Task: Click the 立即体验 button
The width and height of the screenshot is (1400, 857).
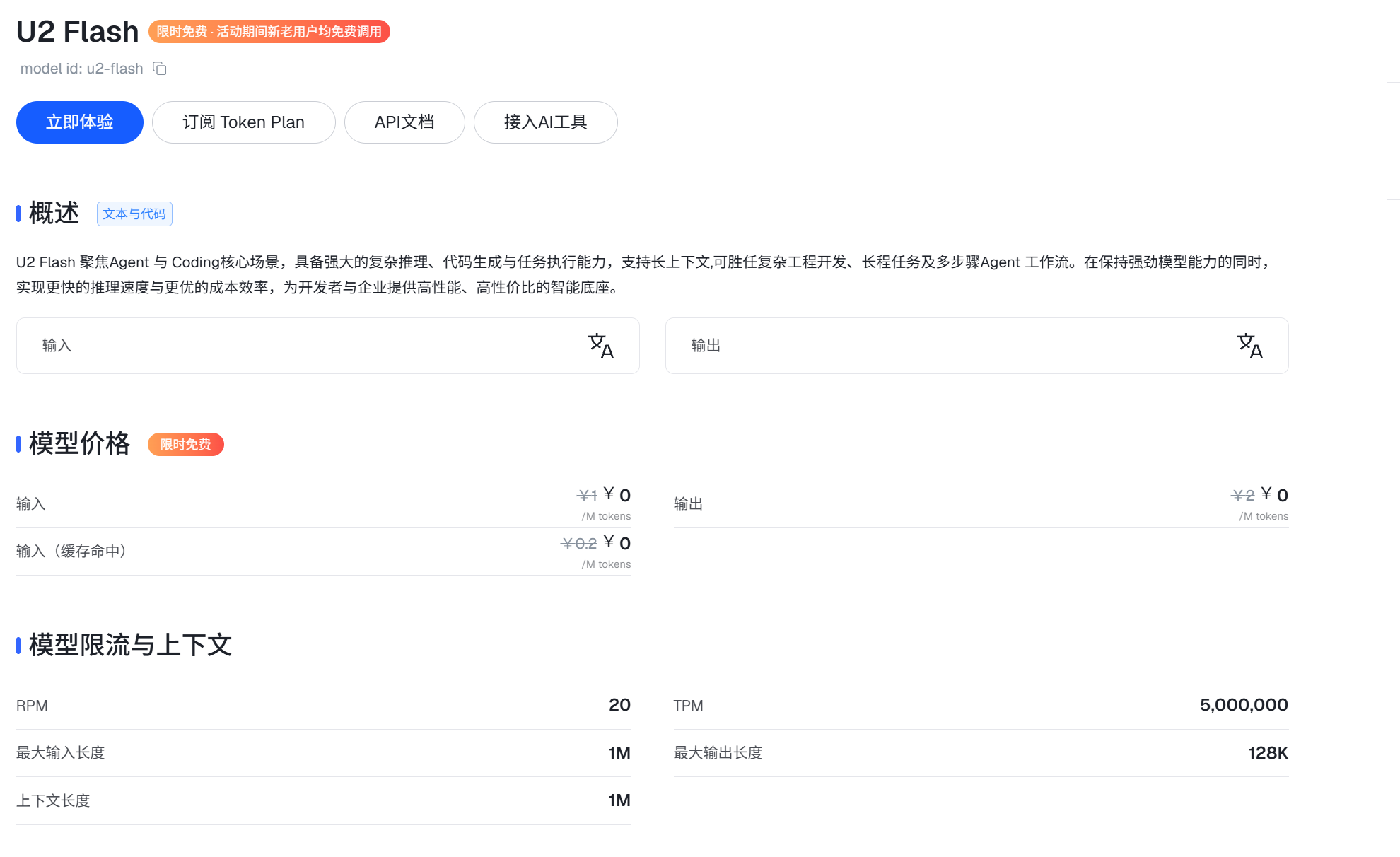Action: tap(80, 122)
